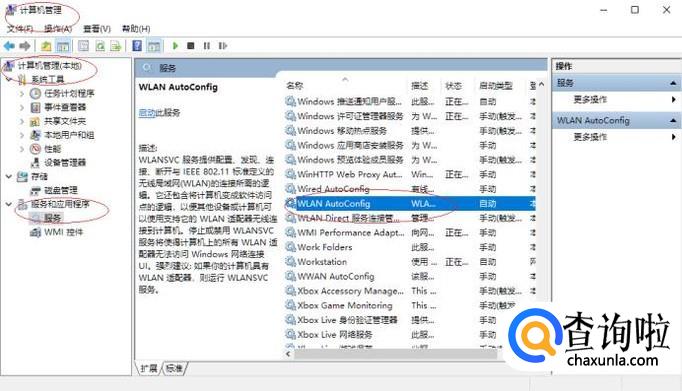Select 磁盘管理 in the tree

(x=61, y=190)
